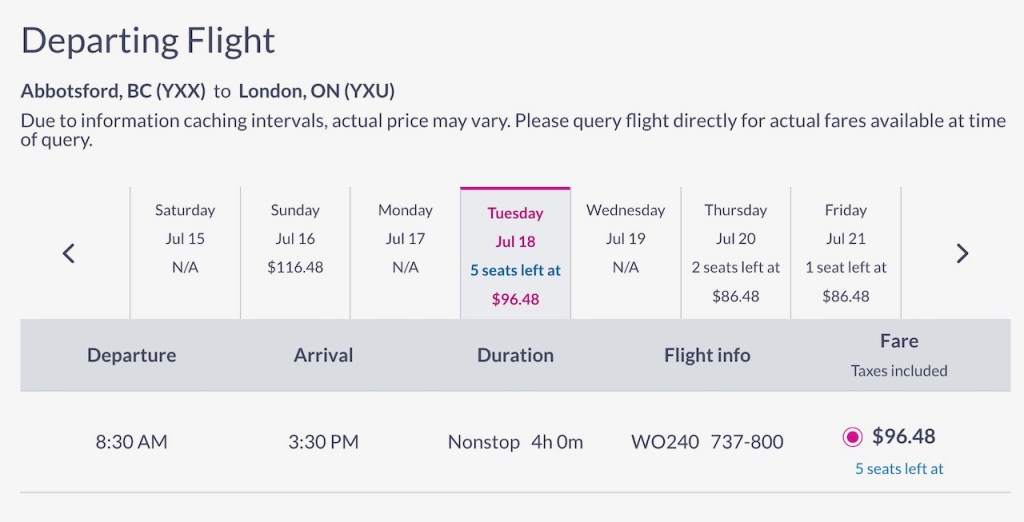The width and height of the screenshot is (1024, 522).
Task: Click the 8:30 AM departure time
Action: tap(131, 441)
